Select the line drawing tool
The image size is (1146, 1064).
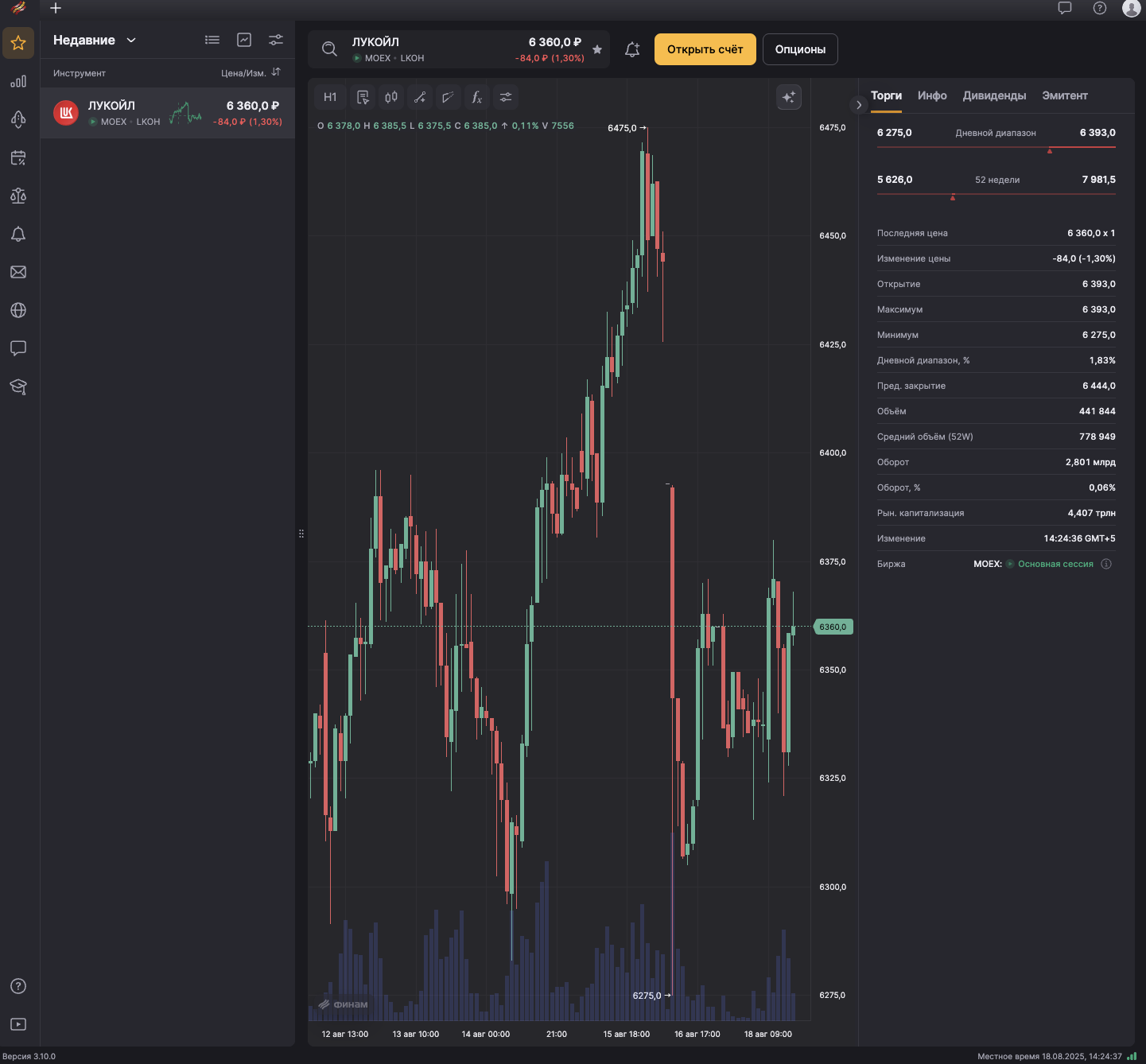point(420,97)
